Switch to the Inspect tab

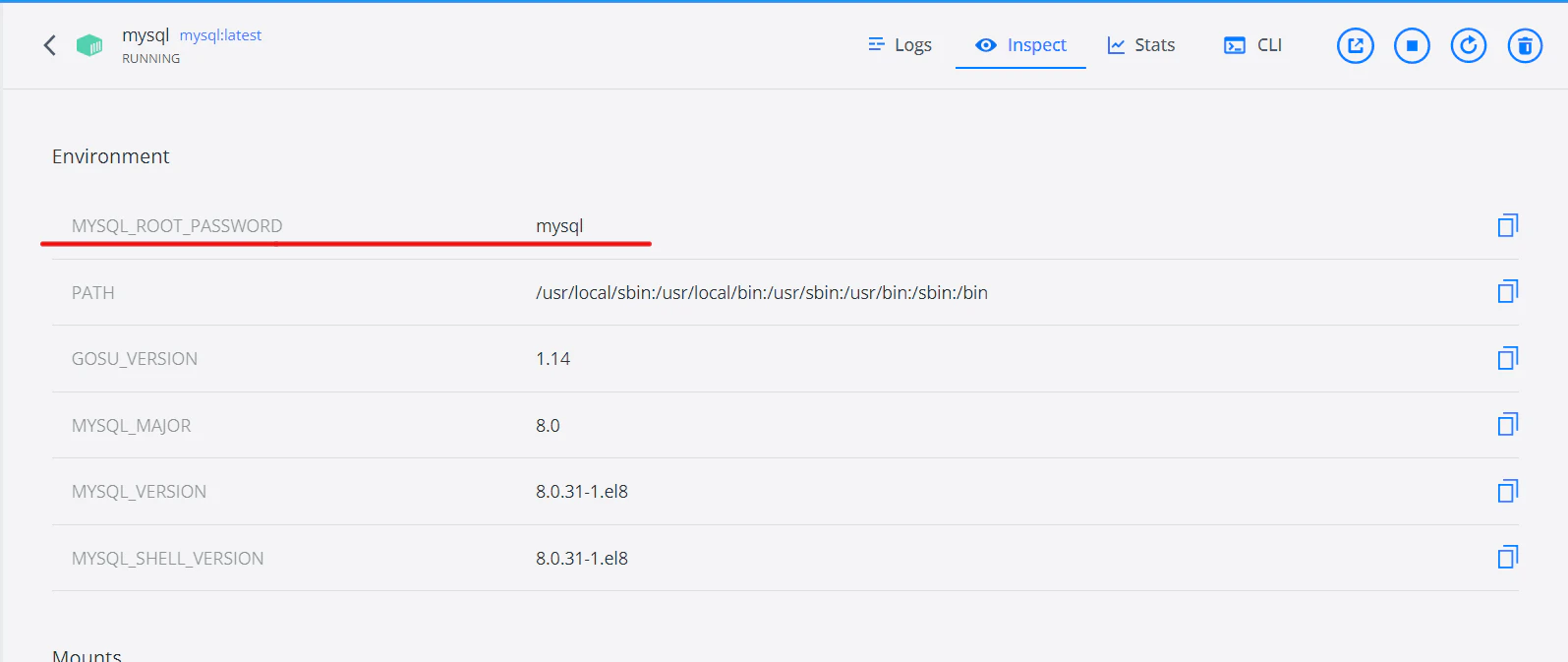(x=1020, y=45)
